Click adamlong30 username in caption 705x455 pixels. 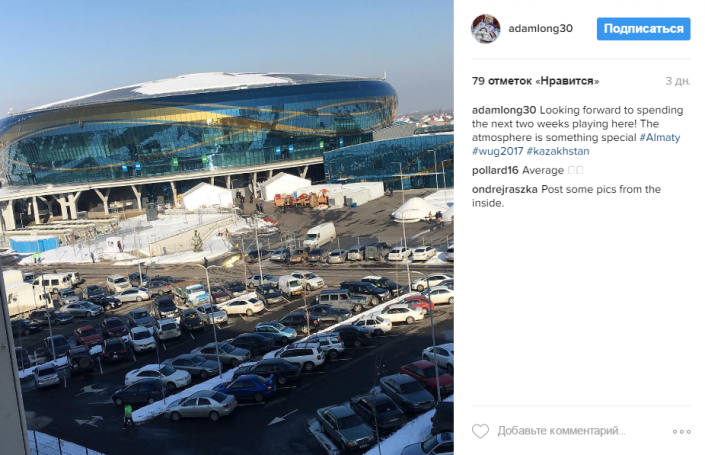(504, 110)
